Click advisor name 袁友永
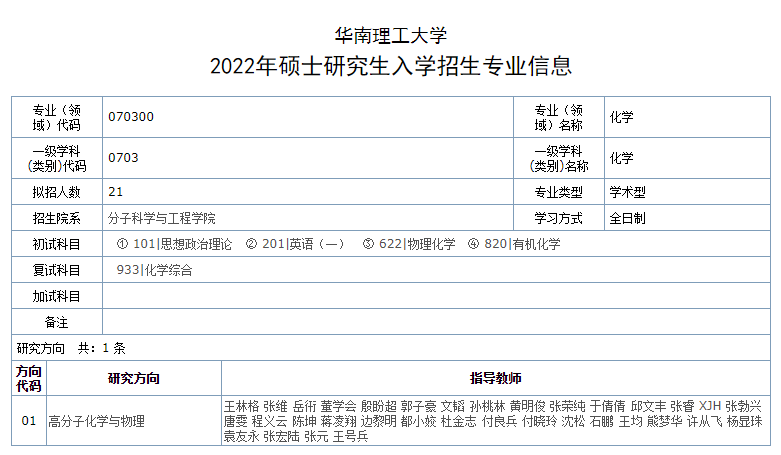This screenshot has width=781, height=455. point(241,437)
